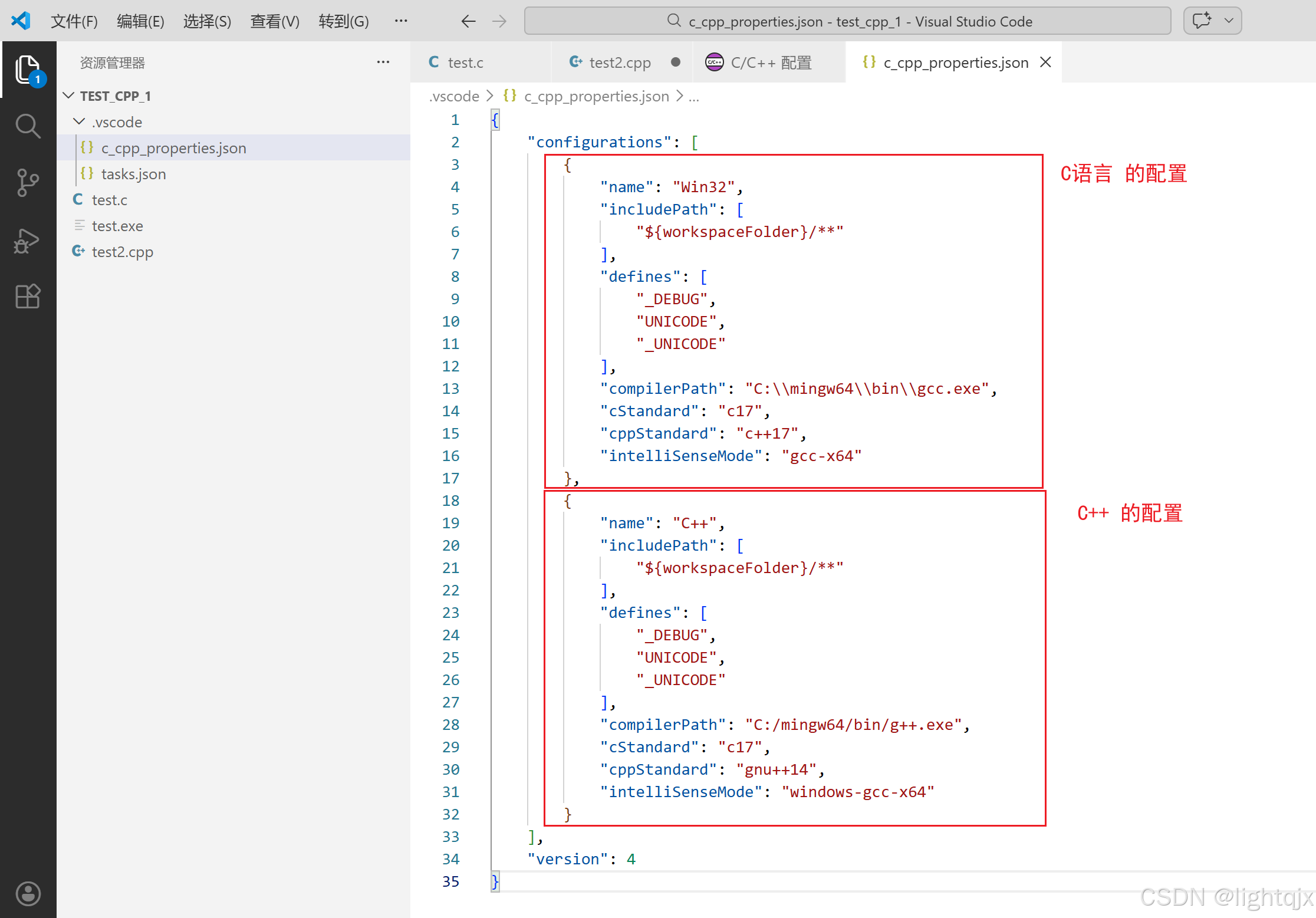
Task: Open Run and Debug view icon
Action: [28, 240]
